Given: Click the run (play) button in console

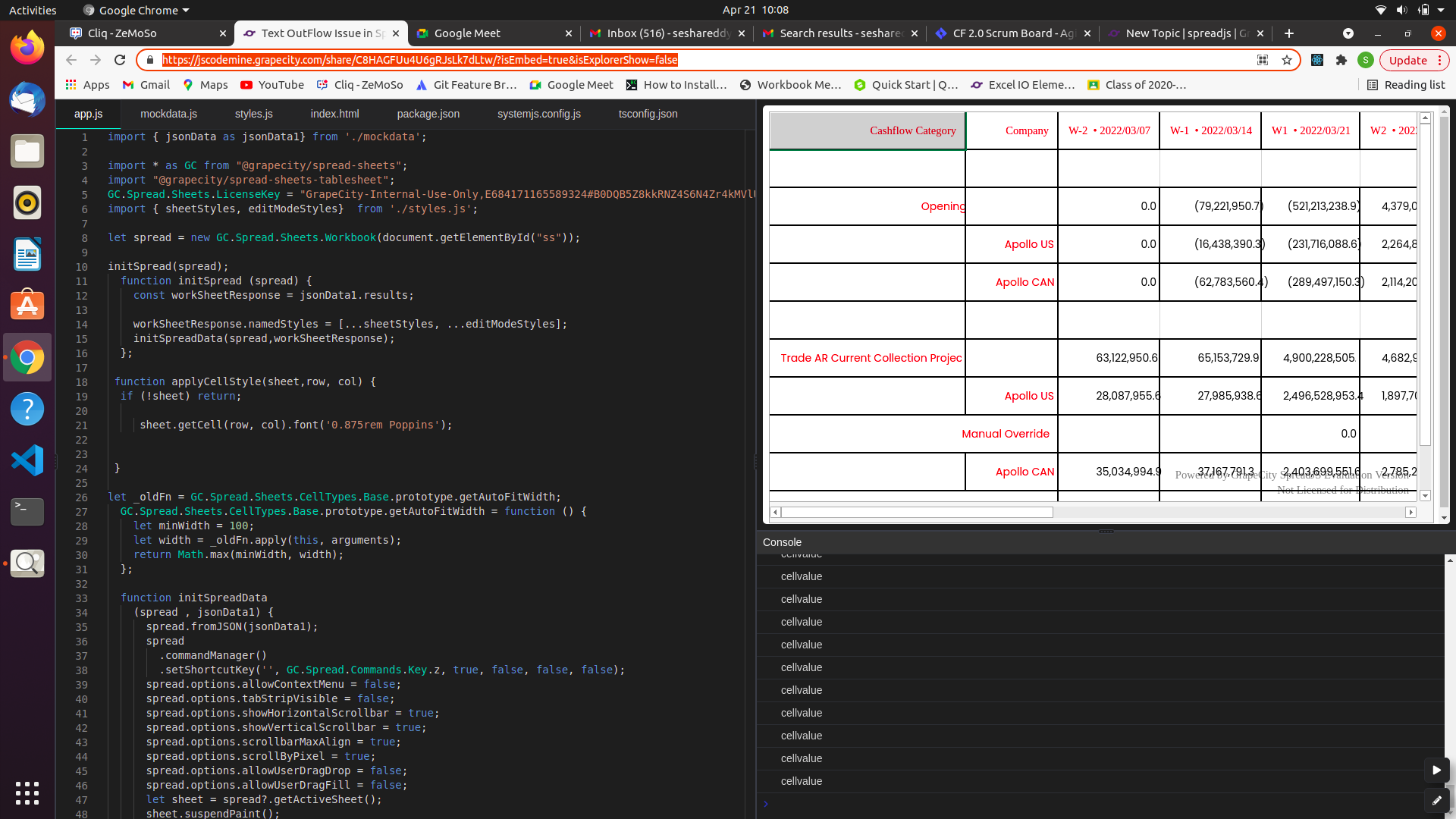Looking at the screenshot, I should (x=1436, y=770).
